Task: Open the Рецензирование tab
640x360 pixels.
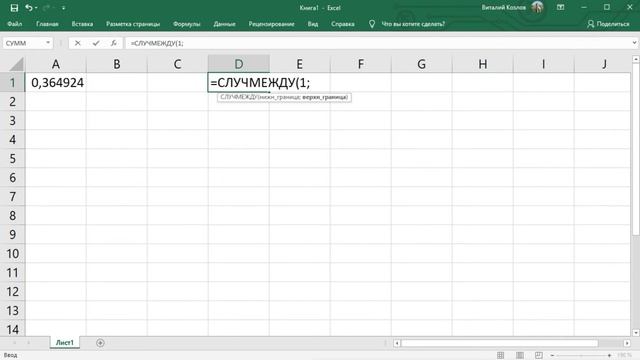Action: coord(271,24)
